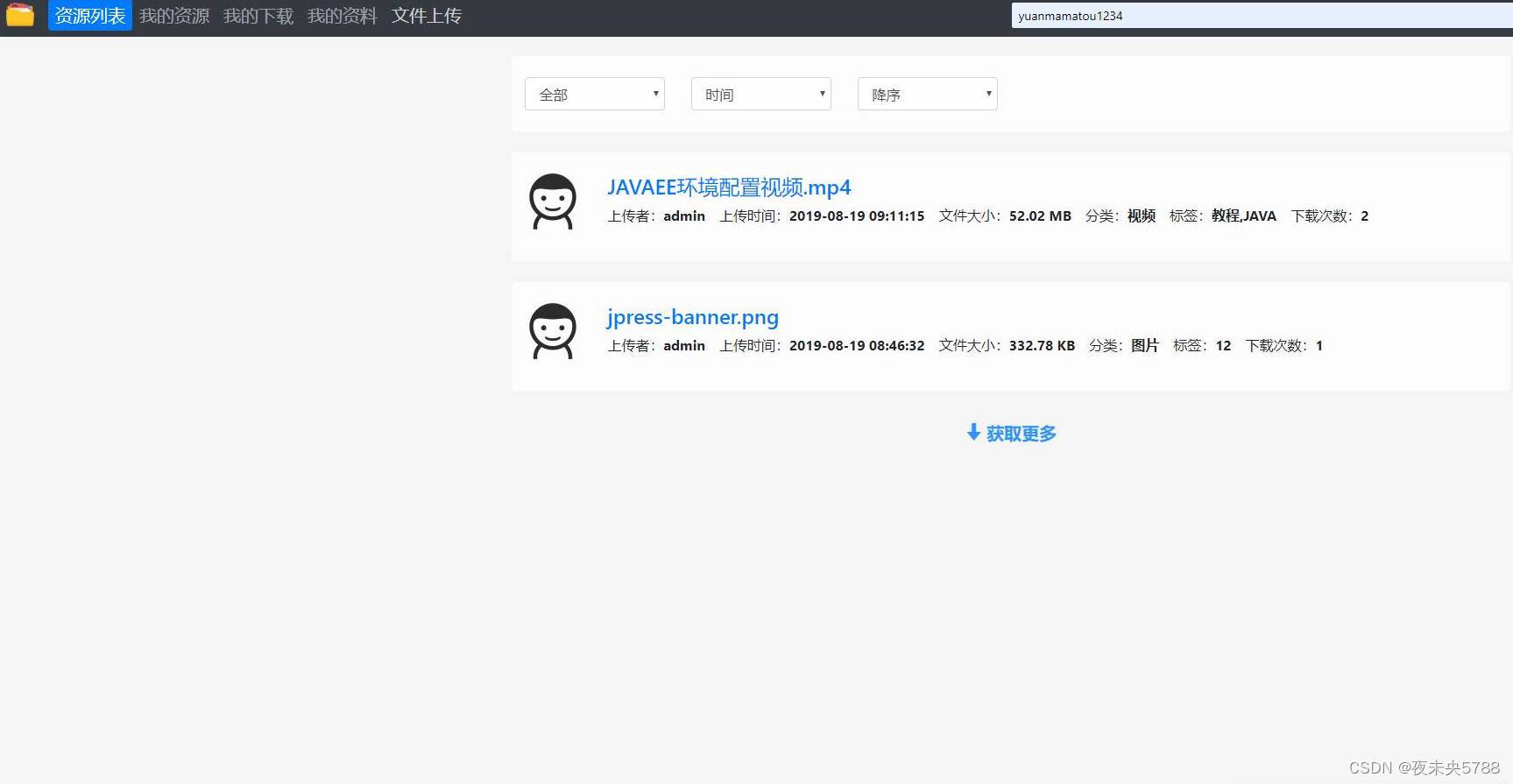Viewport: 1513px width, 784px height.
Task: Click the tag value 12
Action: [1223, 345]
